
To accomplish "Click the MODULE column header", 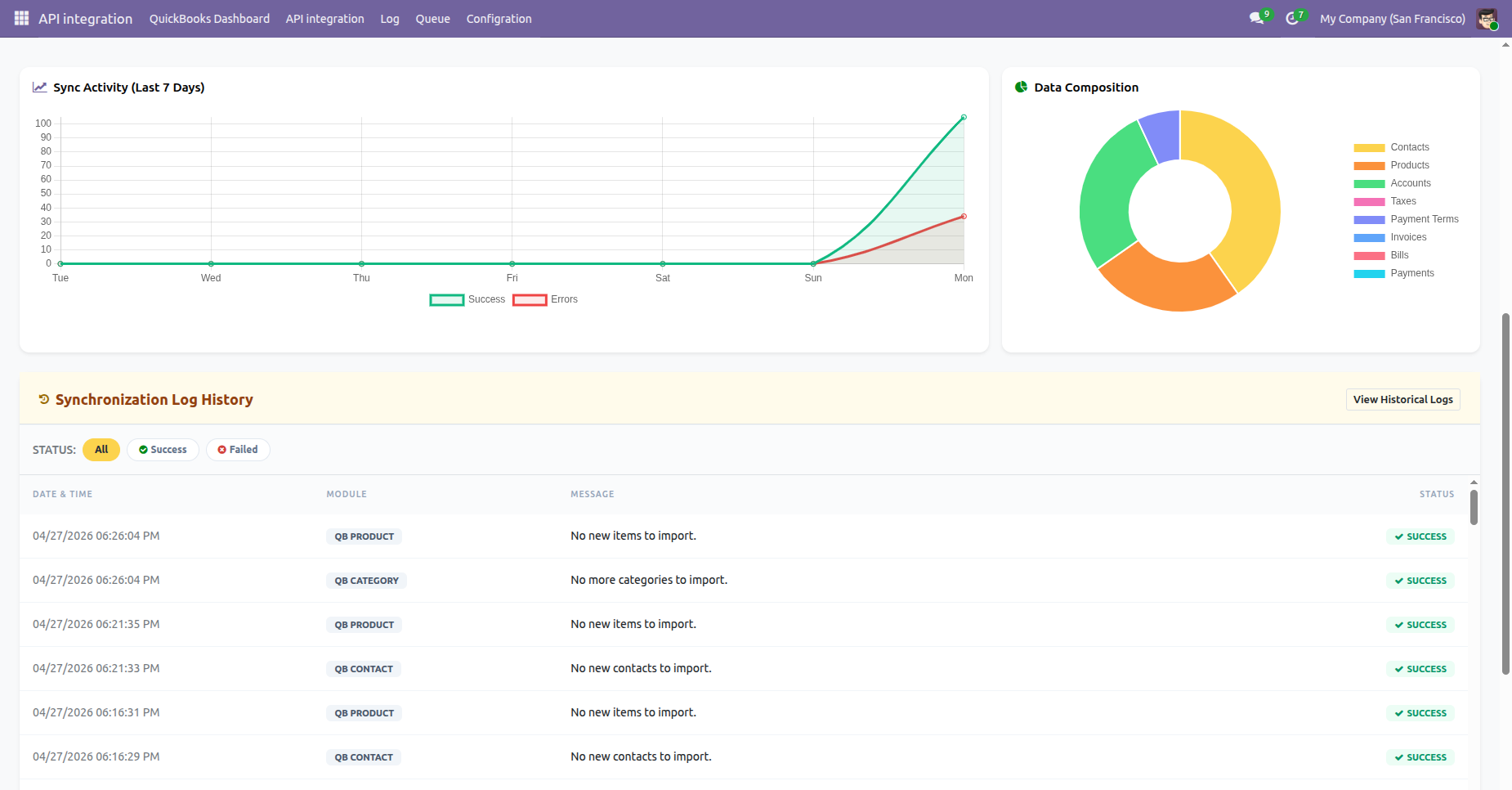I will [x=347, y=494].
